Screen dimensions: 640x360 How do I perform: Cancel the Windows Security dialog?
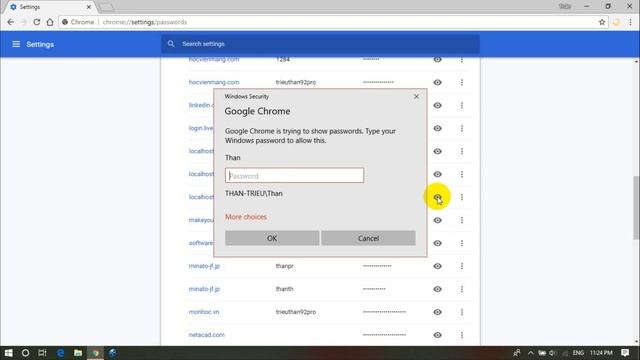point(368,238)
